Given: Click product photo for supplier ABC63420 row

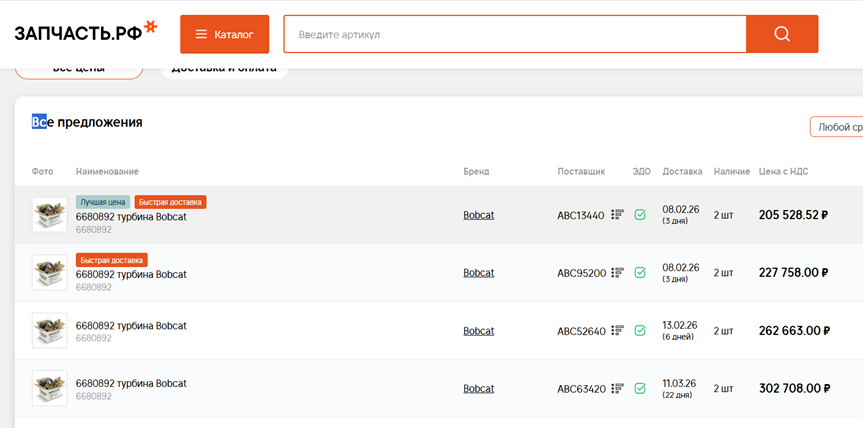Looking at the screenshot, I should tap(50, 388).
